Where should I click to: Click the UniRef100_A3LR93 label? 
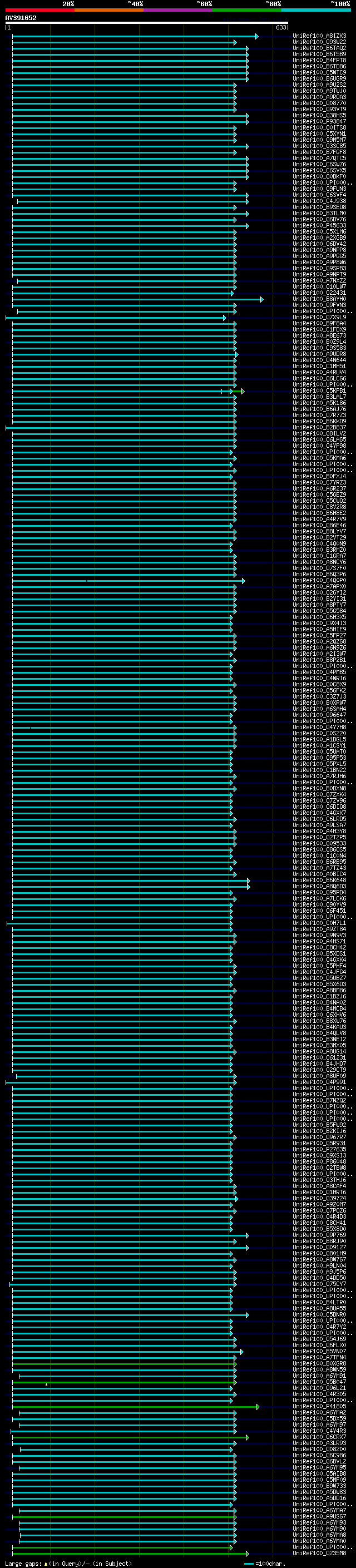319,1443
